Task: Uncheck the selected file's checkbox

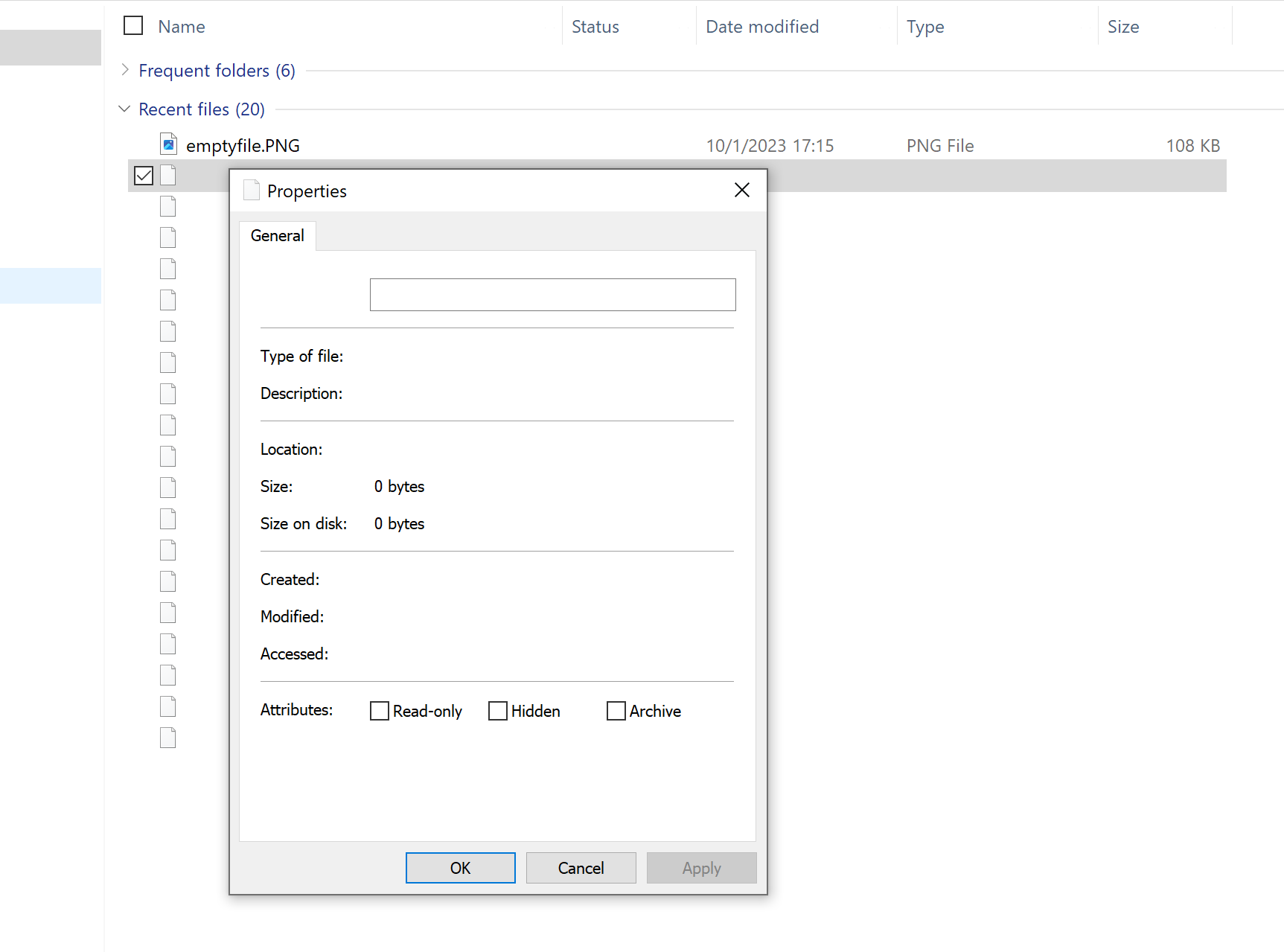Action: [x=143, y=175]
